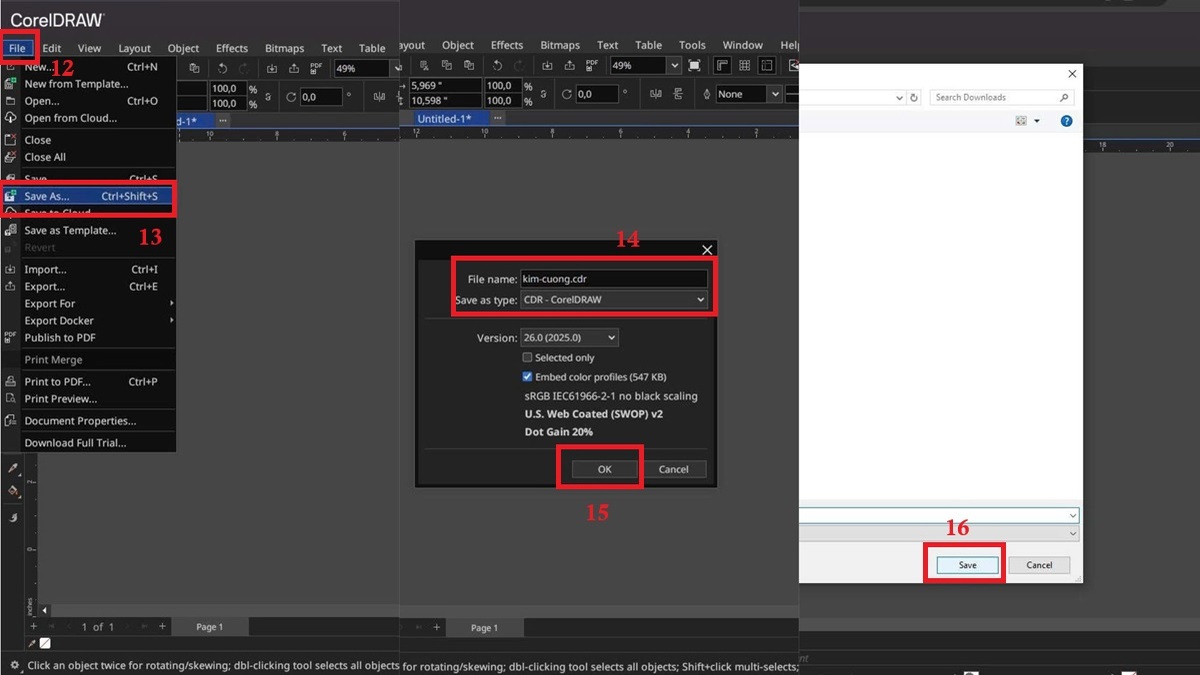Select the Eyedropper tool in toolbox
1200x675 pixels.
coord(13,468)
